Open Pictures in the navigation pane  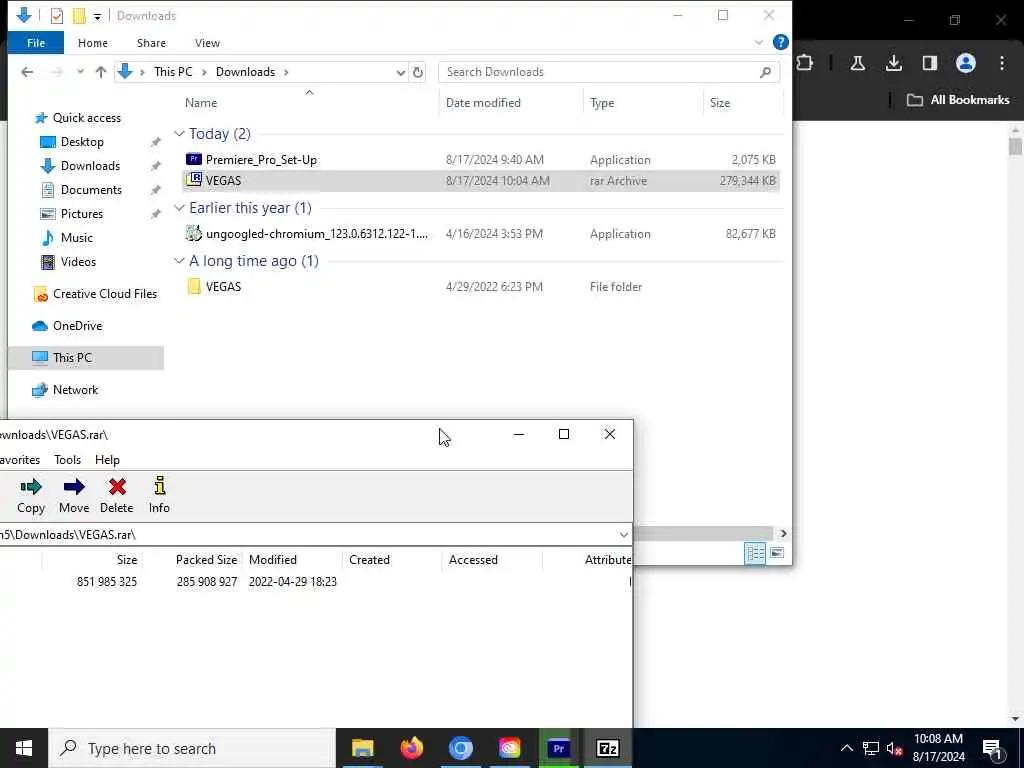pos(82,214)
